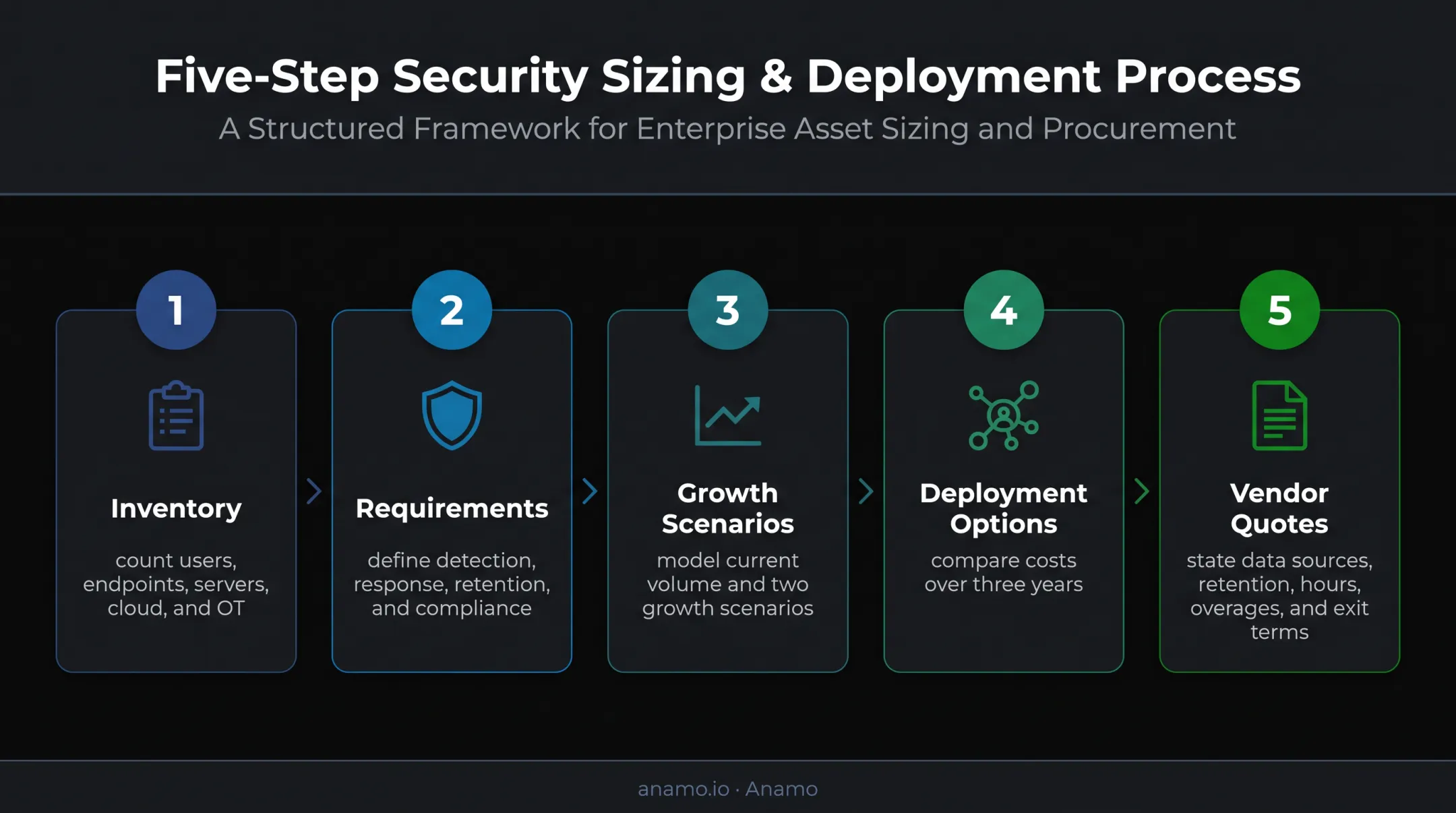Click "state data sources, retention, hours" description text
The image size is (1456, 813).
pos(1279,596)
